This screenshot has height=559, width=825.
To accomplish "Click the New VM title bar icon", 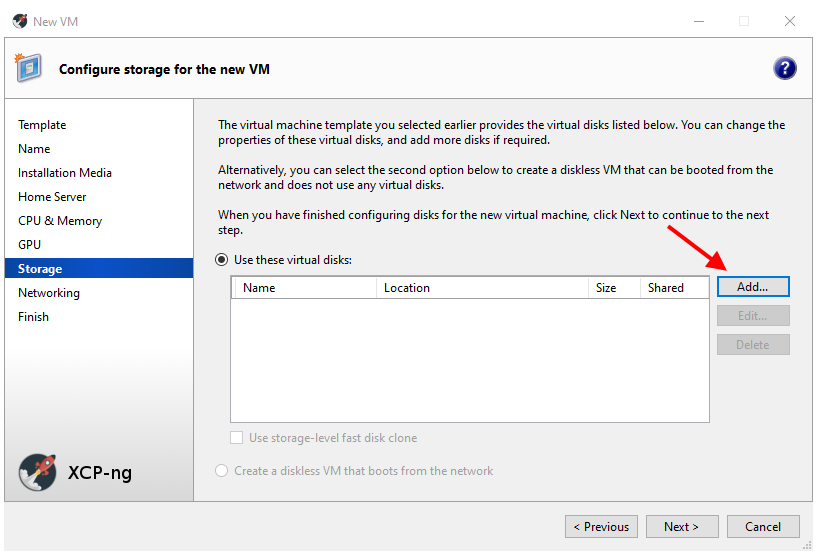I will point(19,21).
